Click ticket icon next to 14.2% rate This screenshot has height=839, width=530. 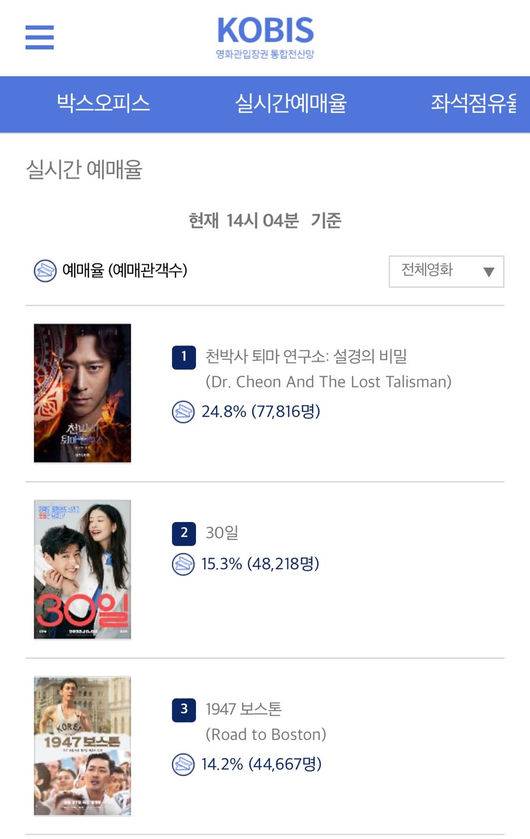coord(183,764)
